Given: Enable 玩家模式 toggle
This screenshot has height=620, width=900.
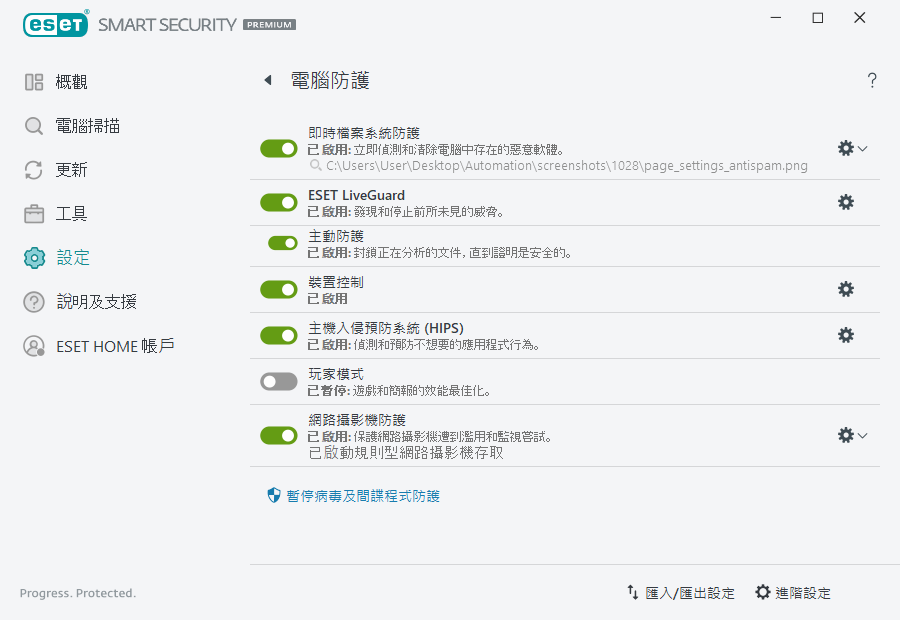Looking at the screenshot, I should pyautogui.click(x=278, y=380).
